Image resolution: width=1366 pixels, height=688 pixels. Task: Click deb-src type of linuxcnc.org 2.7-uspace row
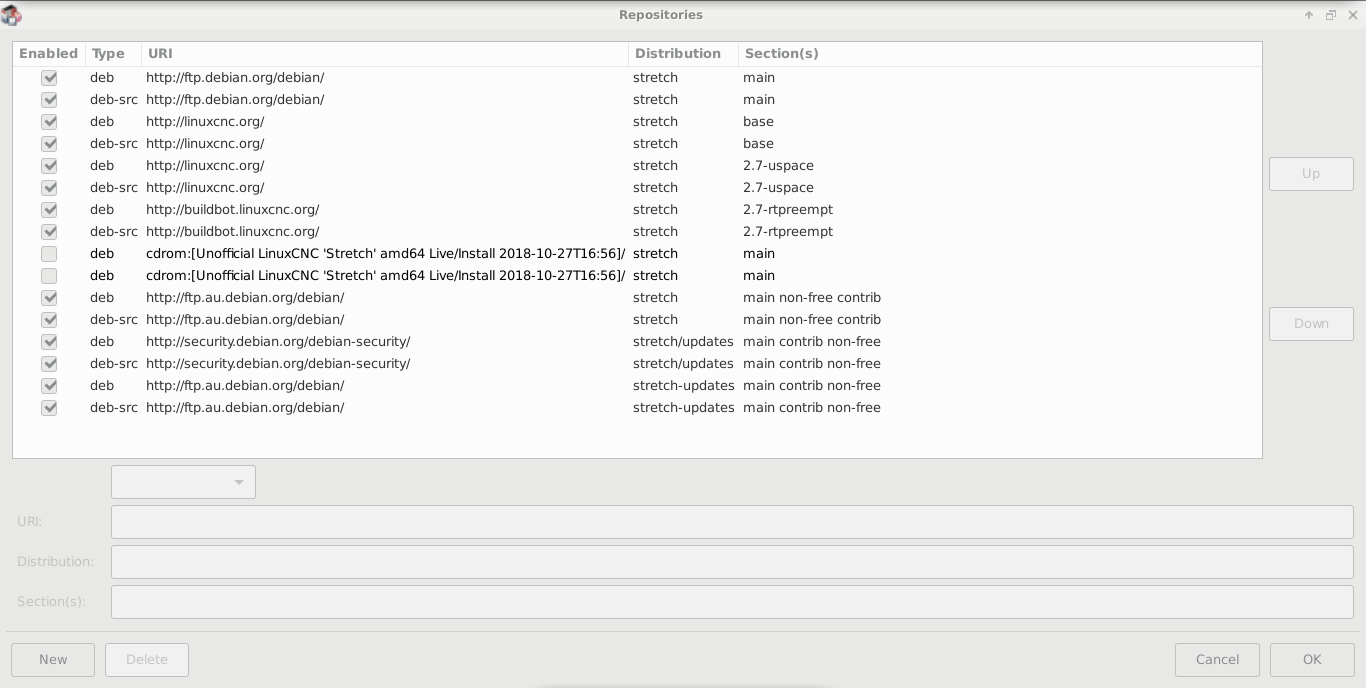114,187
